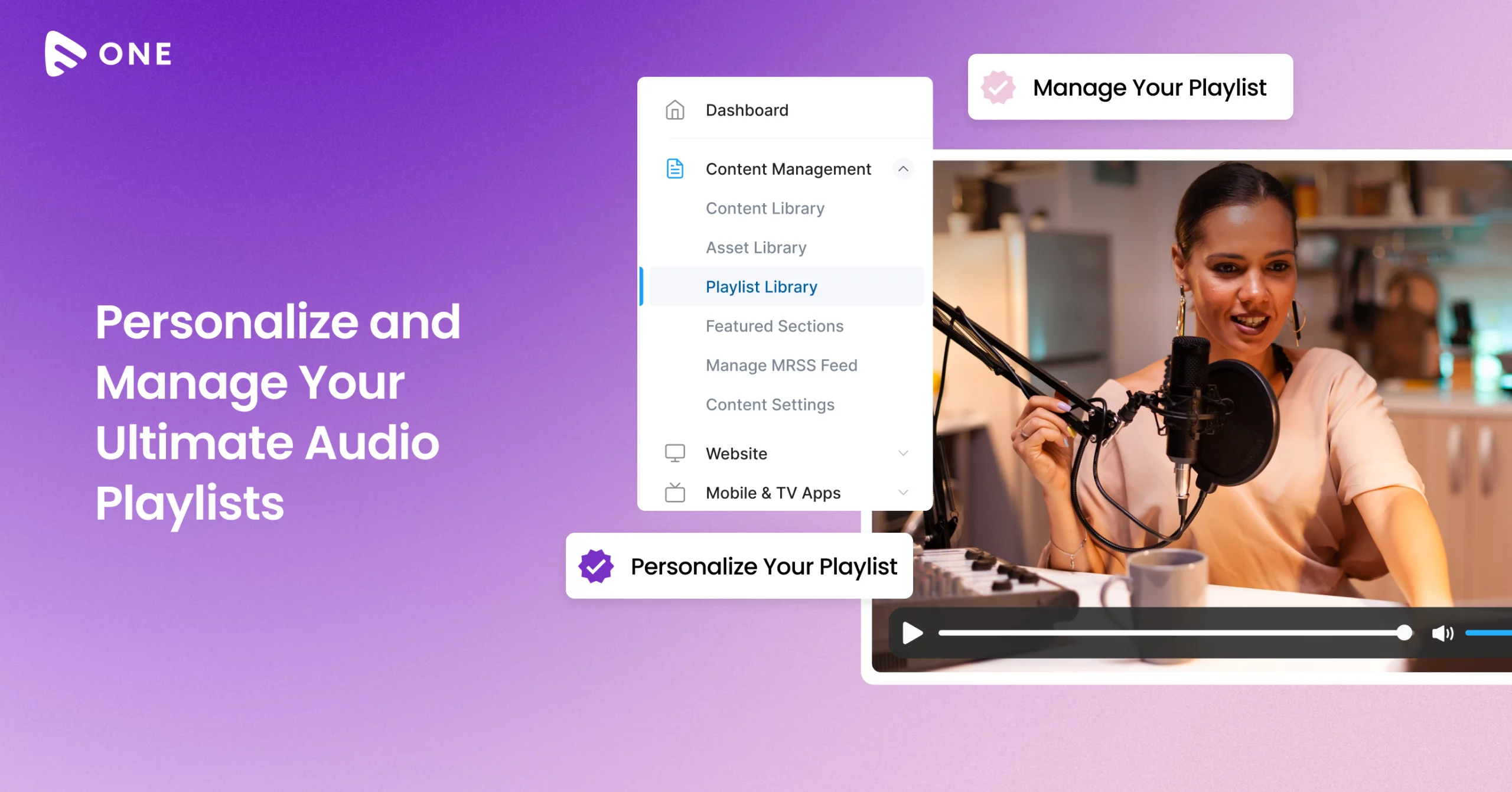Select Content Settings menu item
This screenshot has width=1512, height=792.
tap(770, 405)
